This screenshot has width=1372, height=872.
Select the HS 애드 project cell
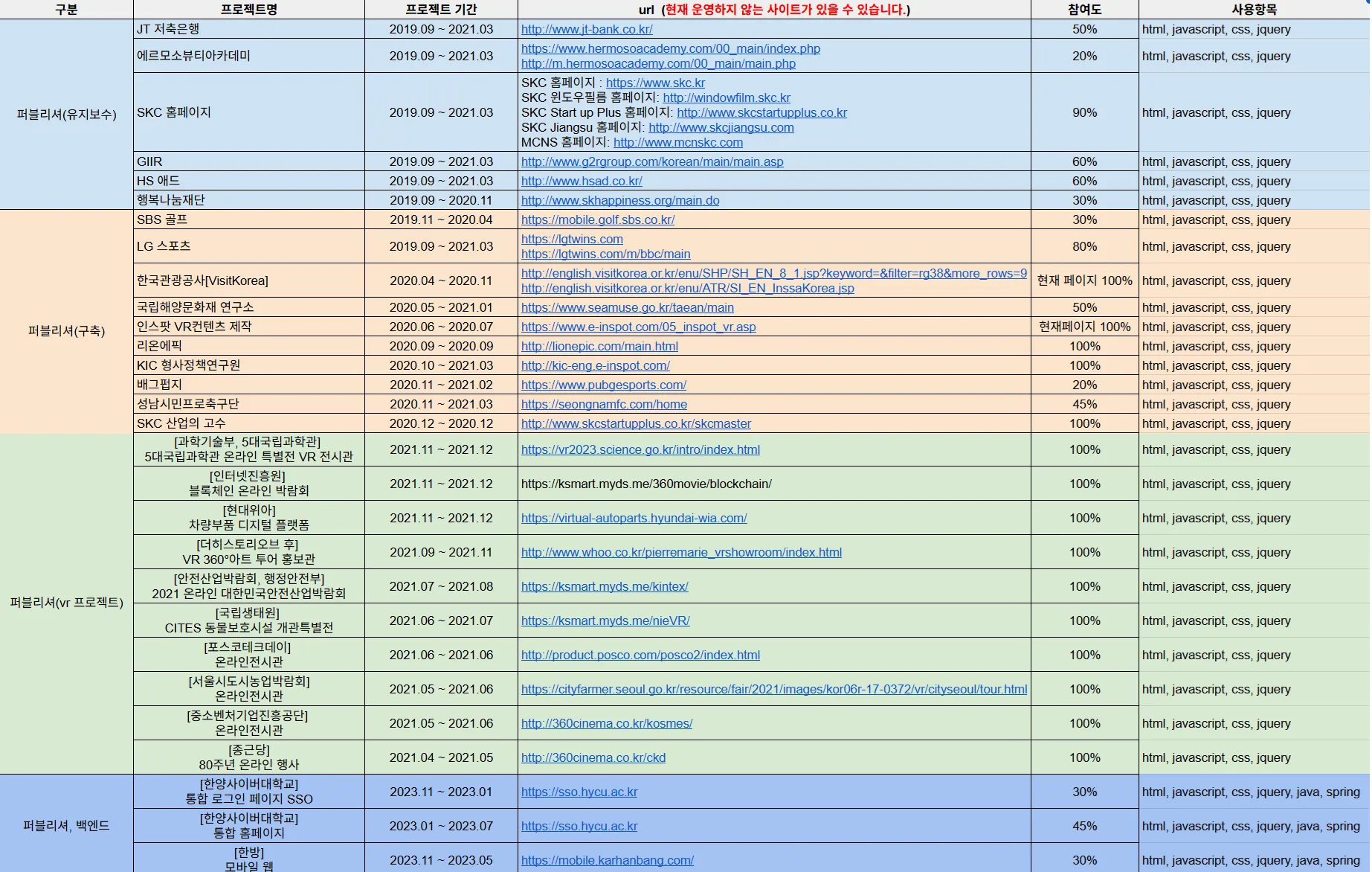pyautogui.click(x=249, y=181)
